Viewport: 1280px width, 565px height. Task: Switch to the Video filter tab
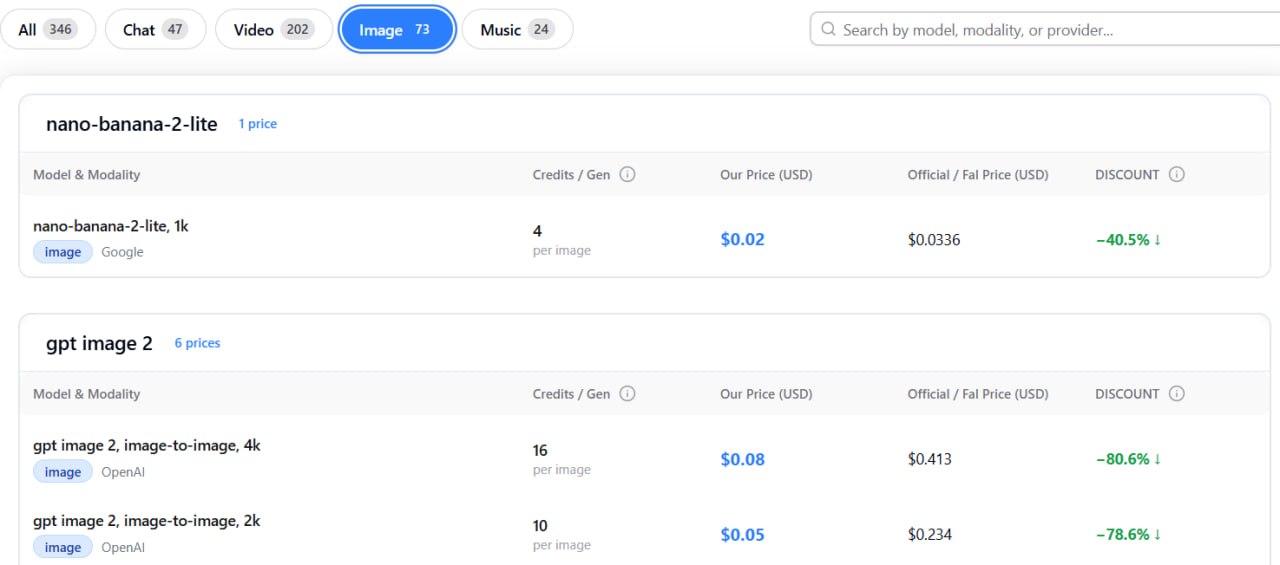point(274,30)
